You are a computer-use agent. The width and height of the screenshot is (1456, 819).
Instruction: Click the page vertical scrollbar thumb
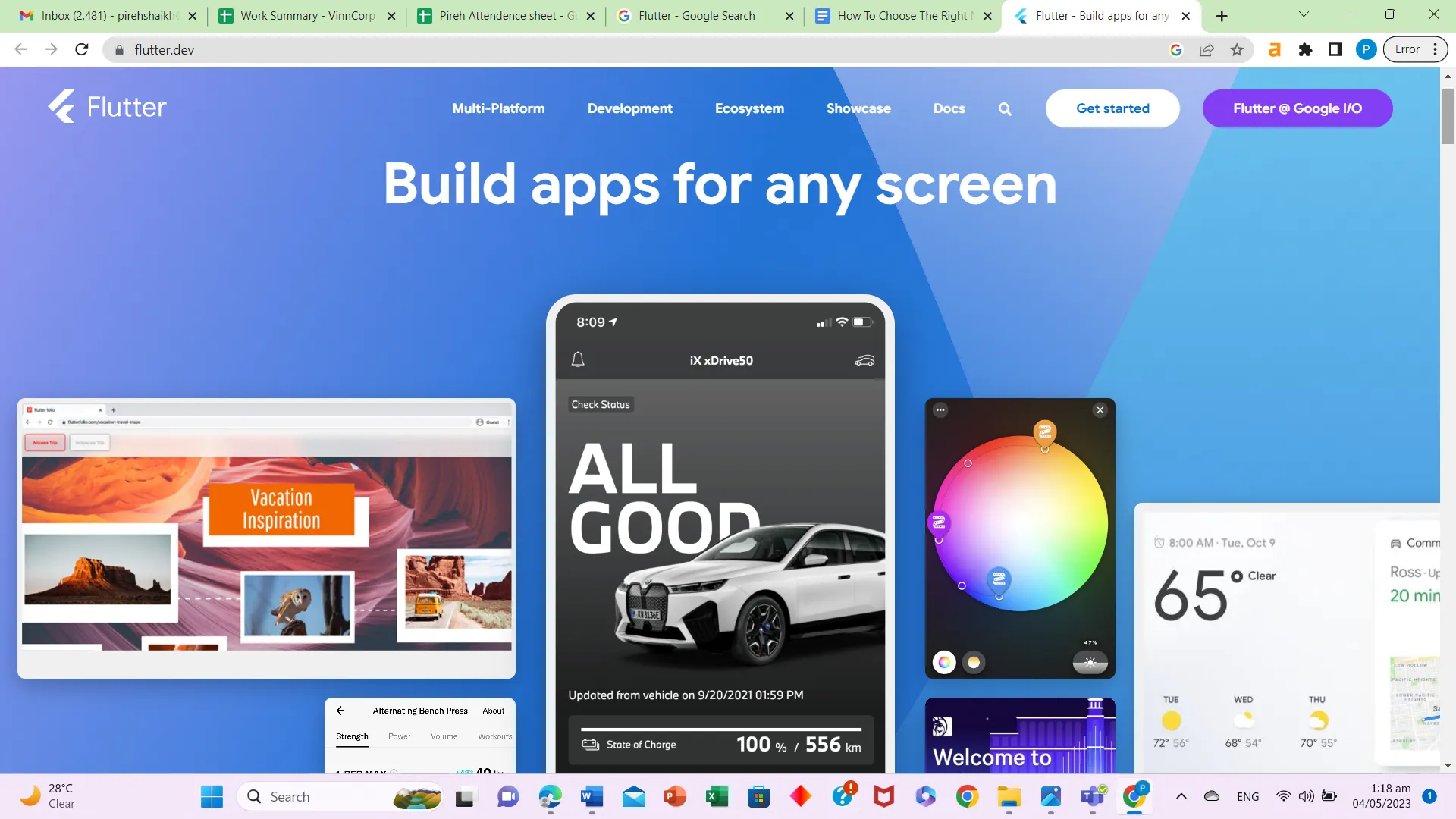coord(1448,115)
